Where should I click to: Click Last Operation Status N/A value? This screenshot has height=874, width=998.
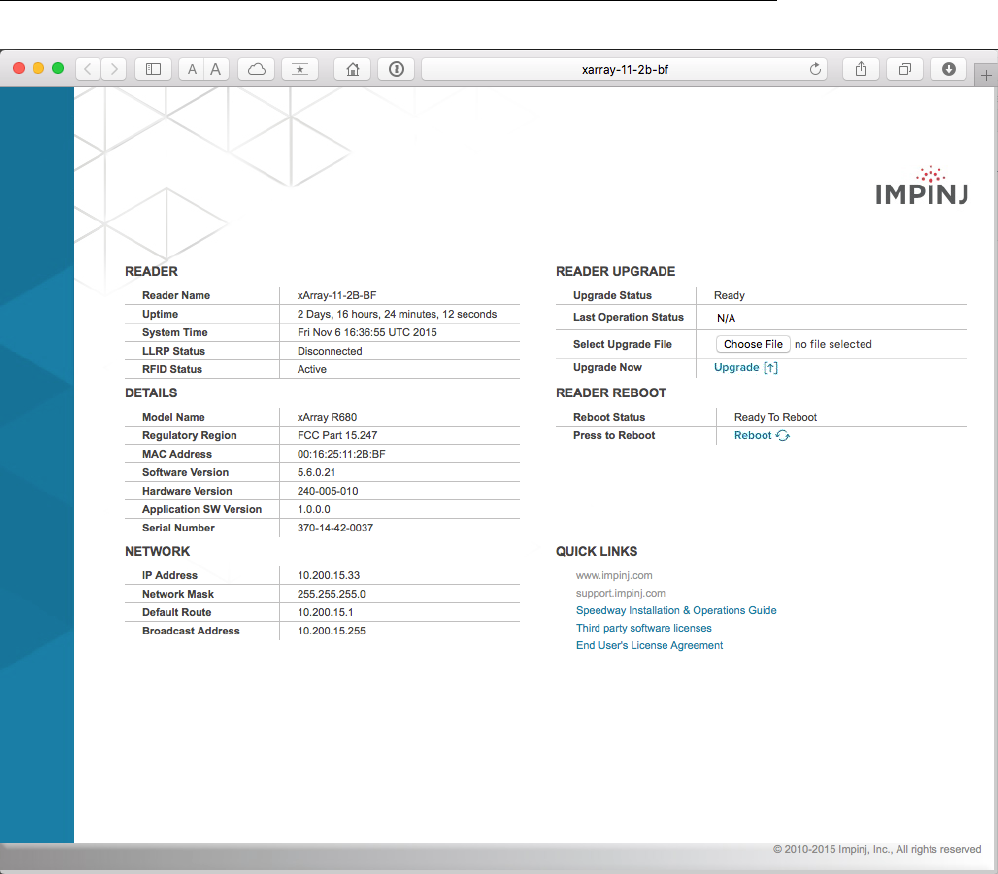click(x=726, y=318)
